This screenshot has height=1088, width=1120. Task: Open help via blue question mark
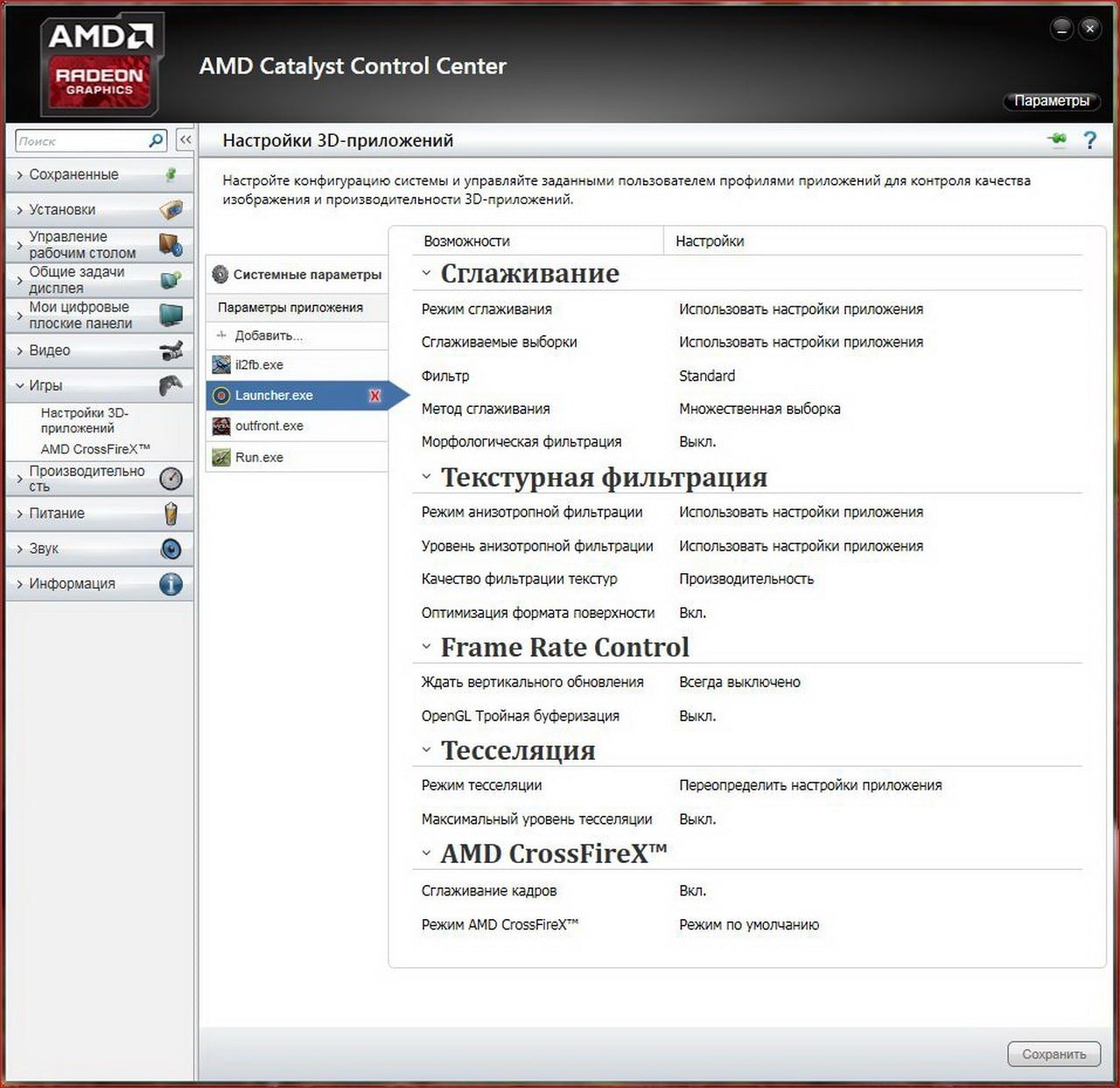1089,140
